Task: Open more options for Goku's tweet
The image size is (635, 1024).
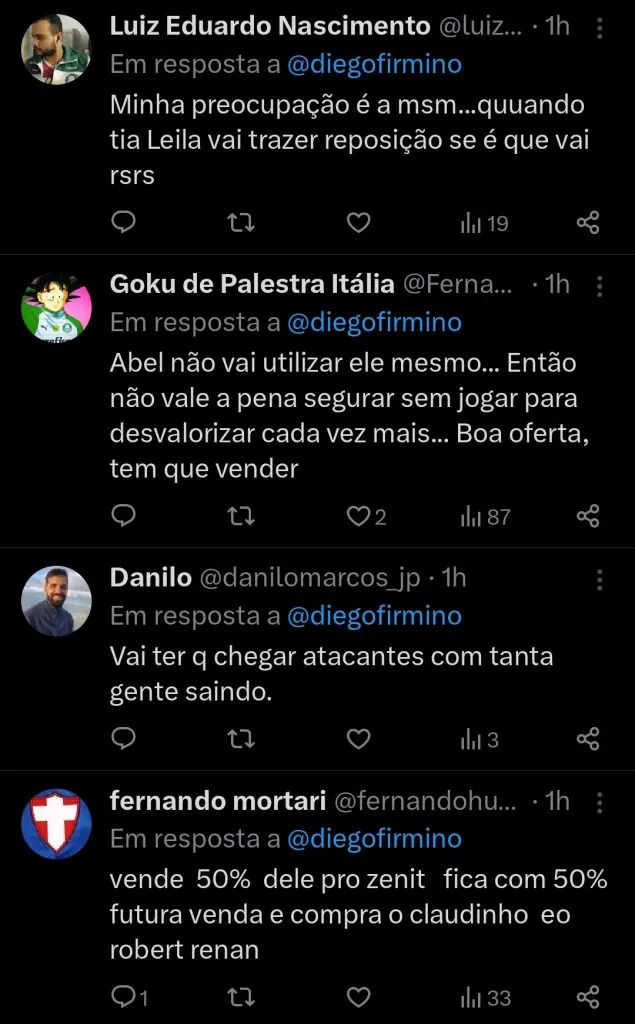Action: (x=599, y=286)
